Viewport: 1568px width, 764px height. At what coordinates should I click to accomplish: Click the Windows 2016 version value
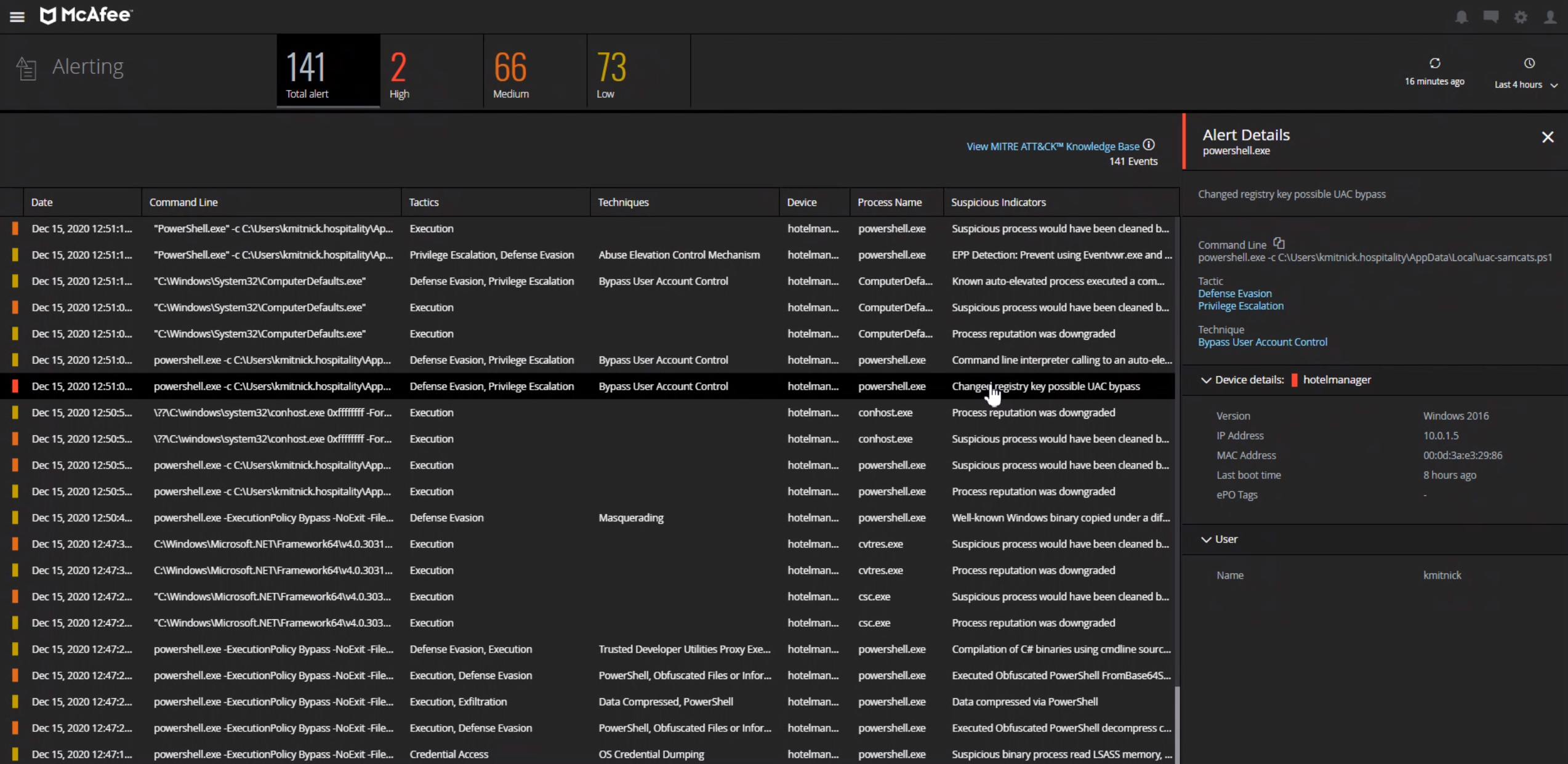click(1455, 416)
